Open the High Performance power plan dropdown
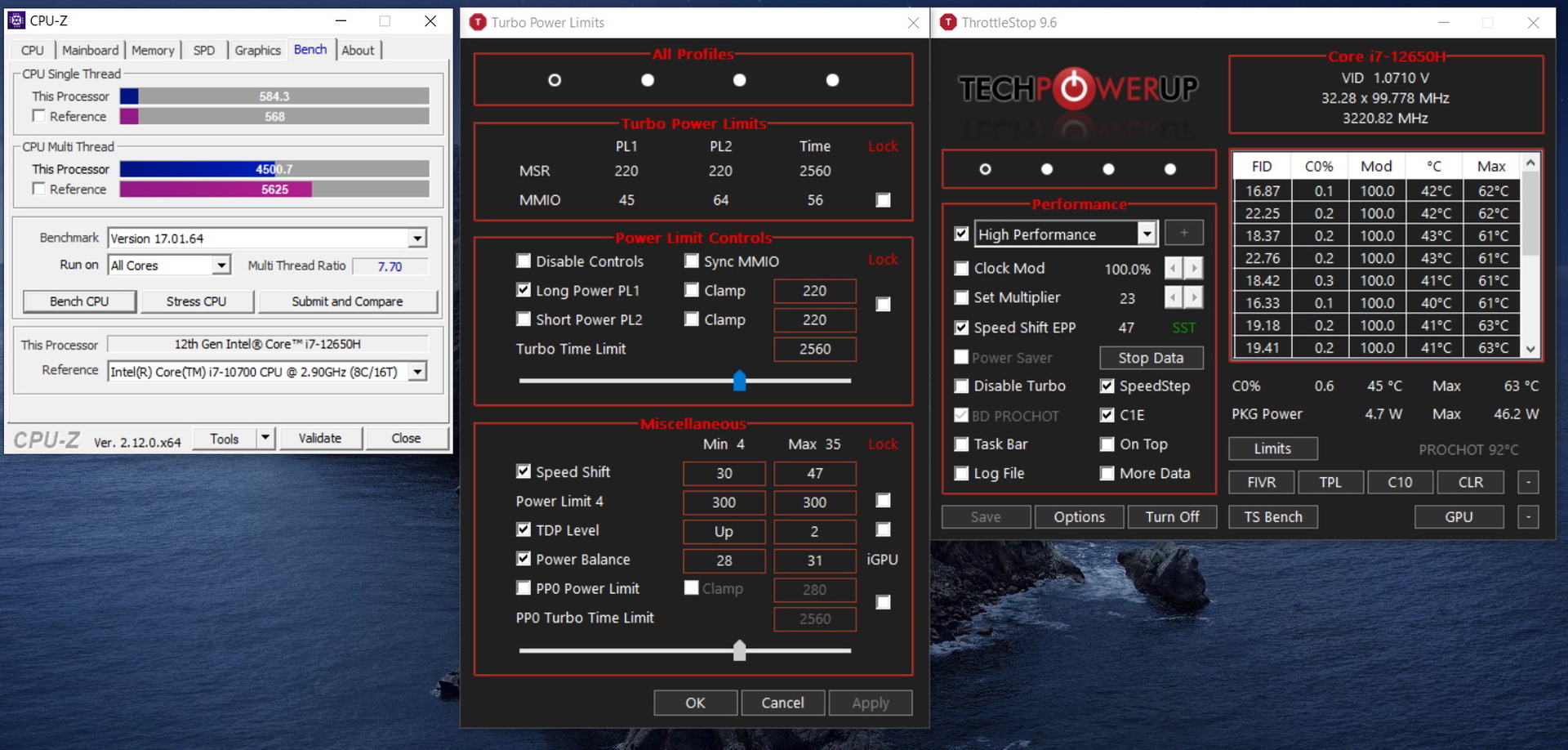The image size is (1568, 750). [1147, 234]
